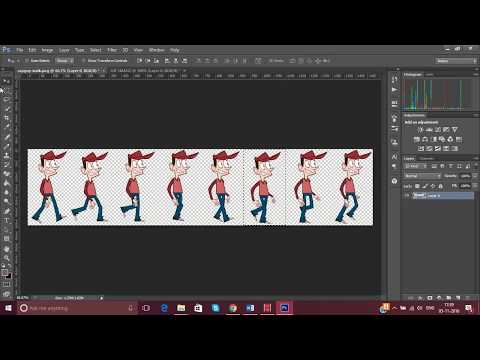480x360 pixels.
Task: Select the Horizontal Type tool
Action: 6,220
